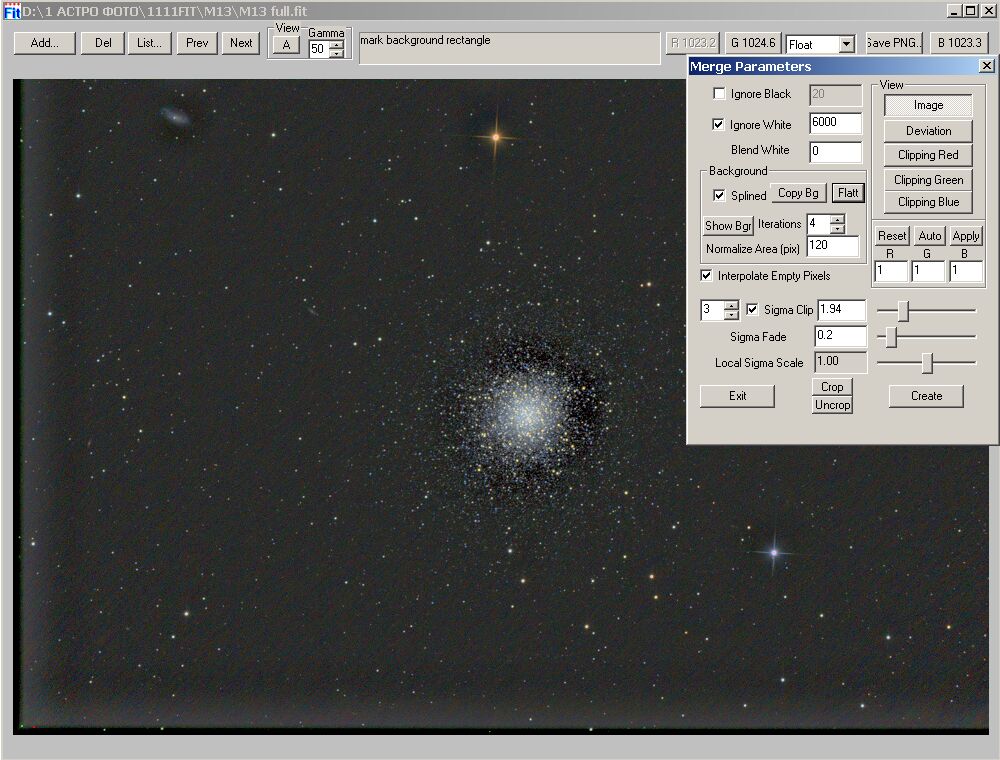Click the Normalize Area input field
The image size is (1000, 760).
pos(833,246)
